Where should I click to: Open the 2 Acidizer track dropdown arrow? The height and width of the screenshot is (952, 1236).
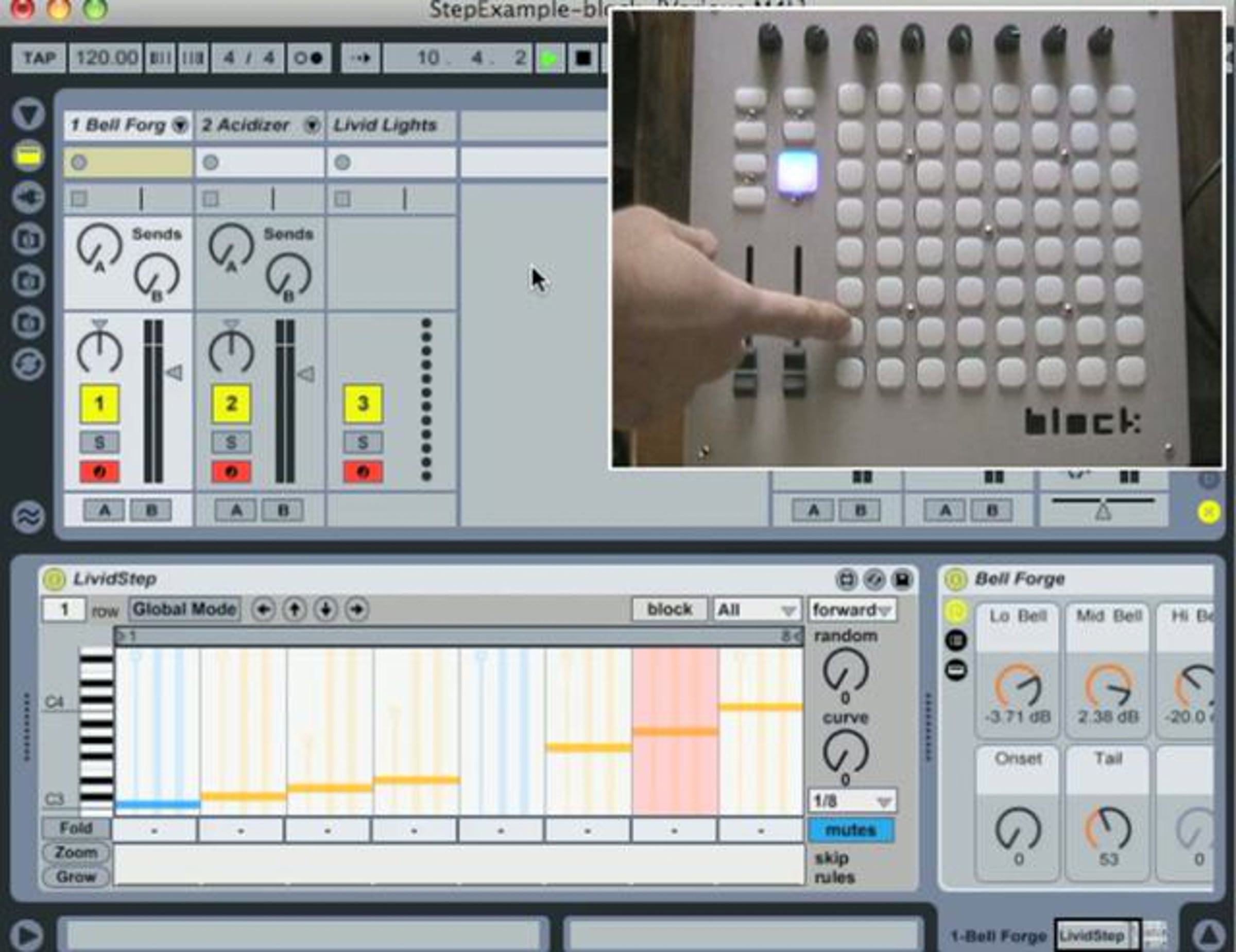(312, 125)
